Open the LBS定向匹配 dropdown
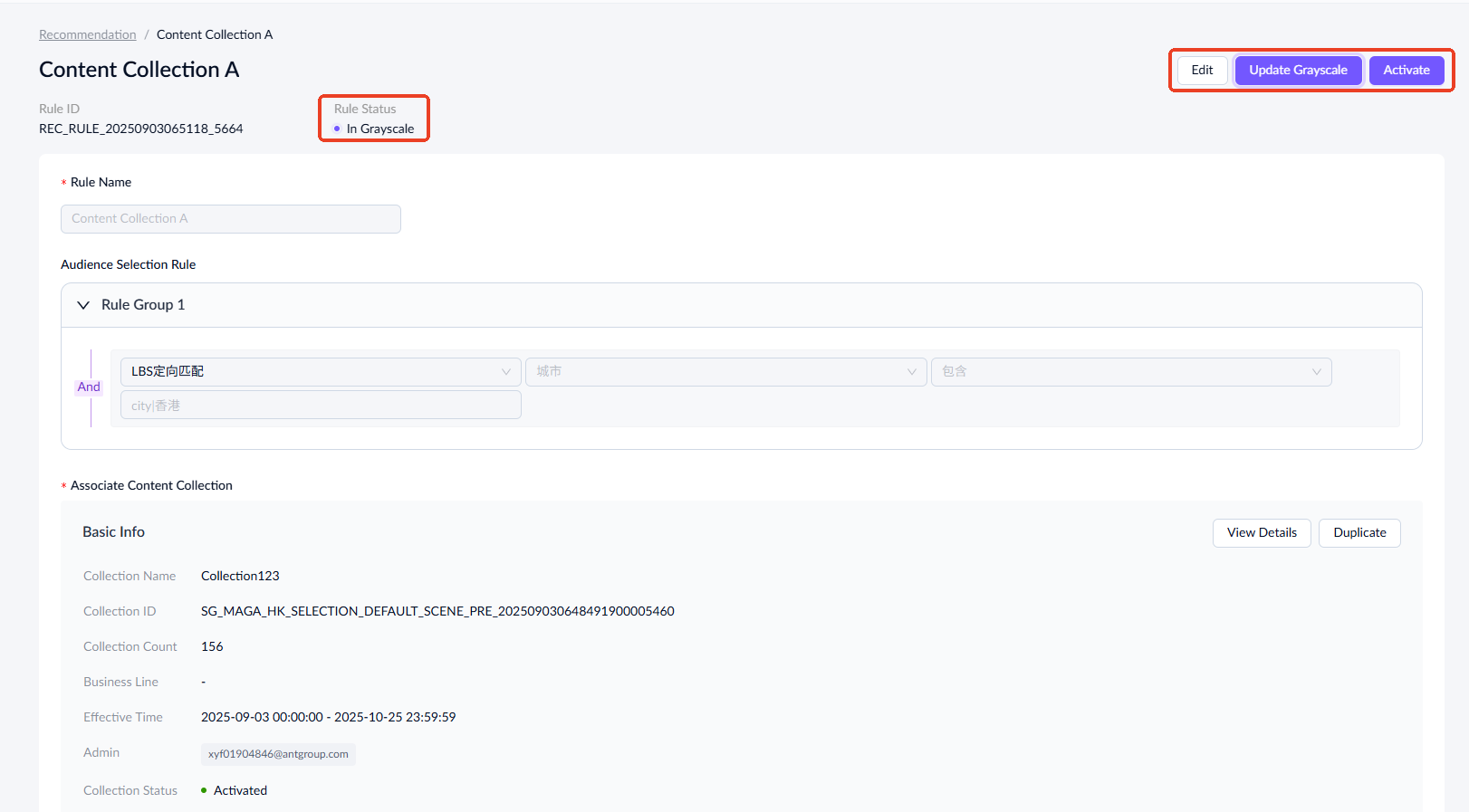The height and width of the screenshot is (812, 1469). click(x=321, y=371)
